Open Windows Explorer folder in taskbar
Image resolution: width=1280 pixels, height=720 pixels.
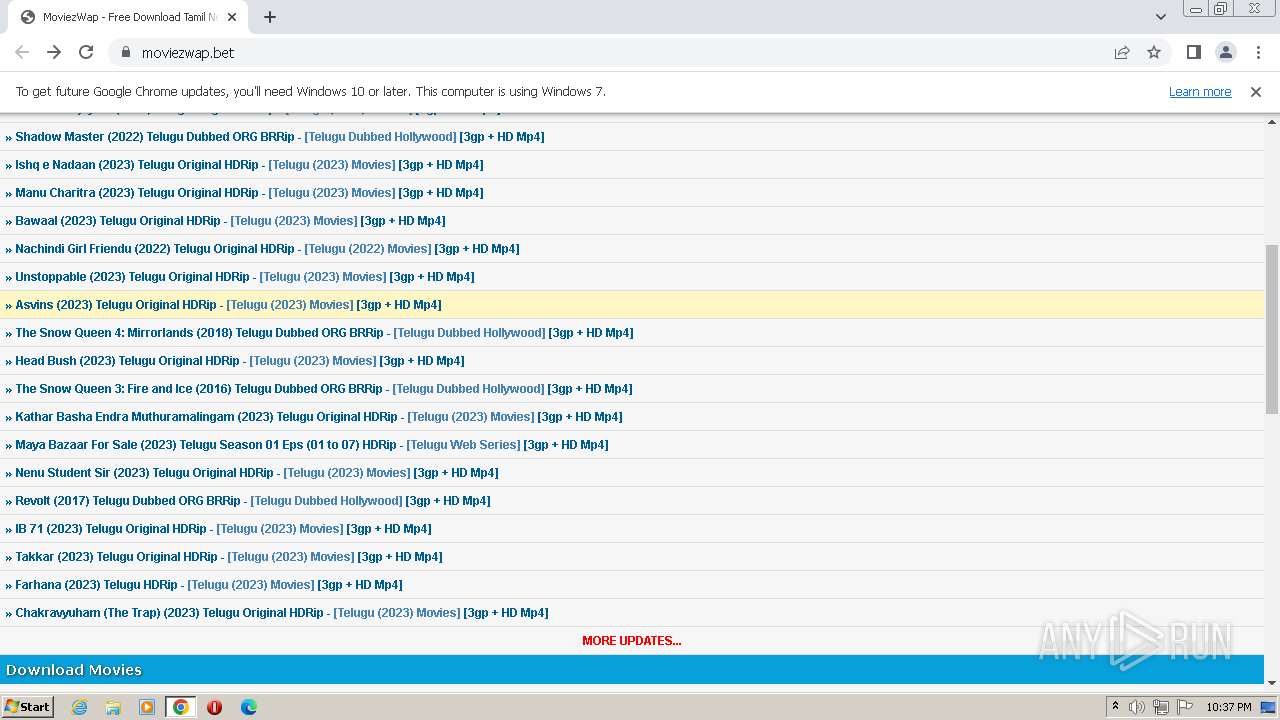[x=113, y=707]
